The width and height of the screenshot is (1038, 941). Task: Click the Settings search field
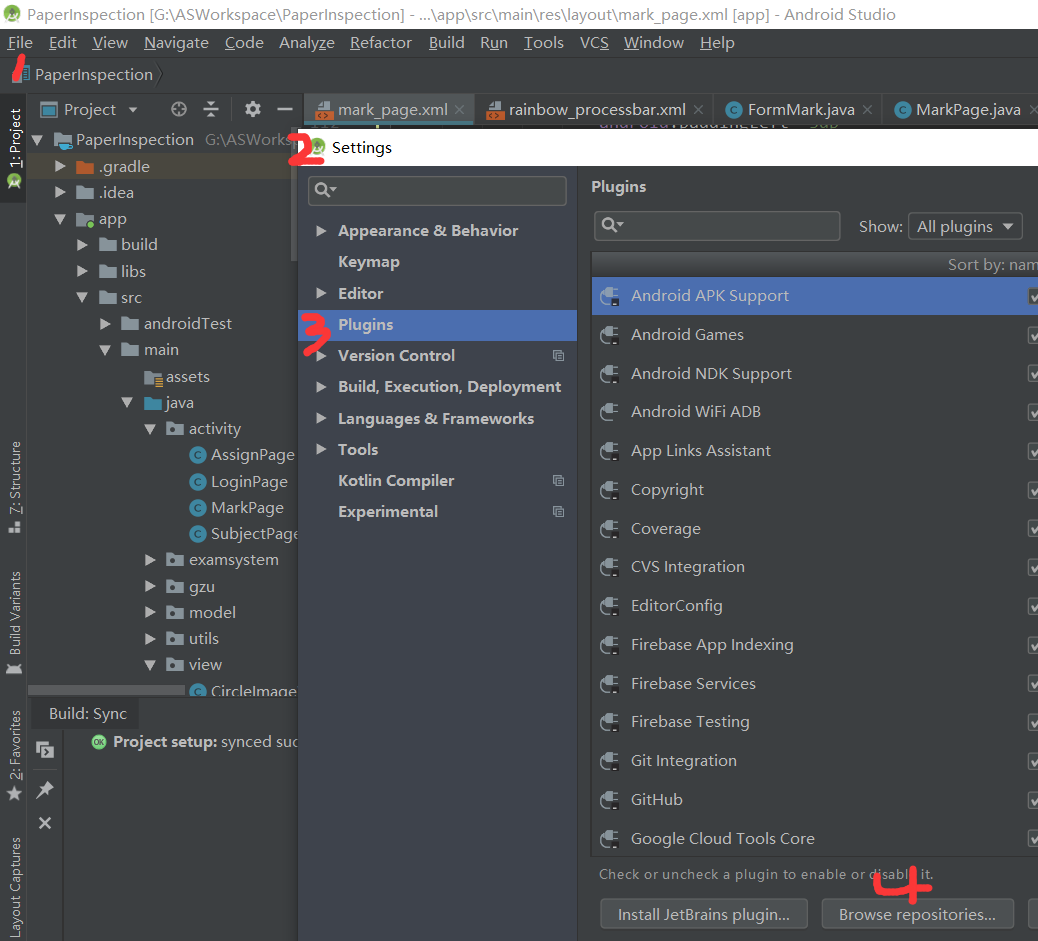437,191
